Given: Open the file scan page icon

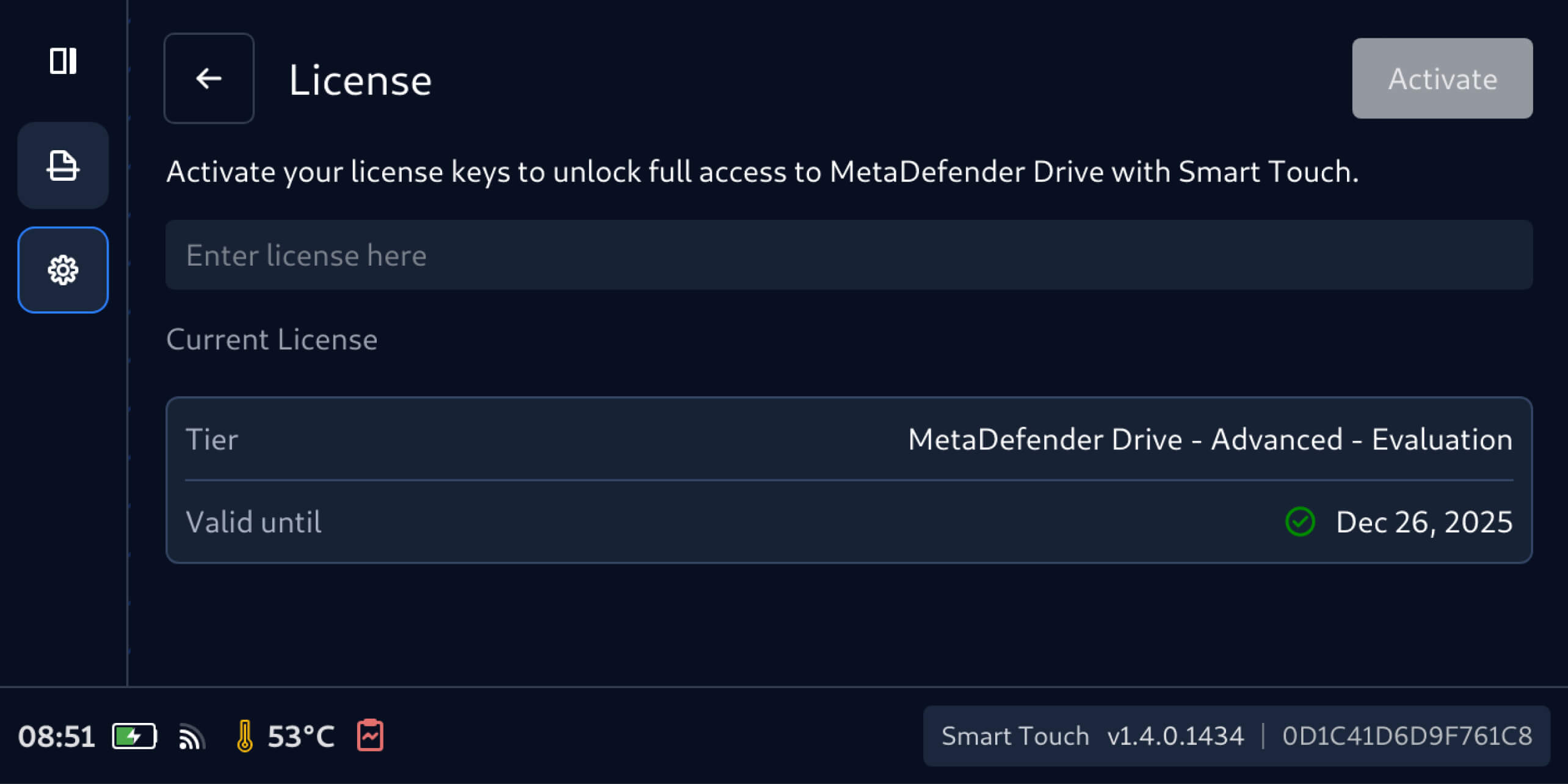Looking at the screenshot, I should 63,165.
